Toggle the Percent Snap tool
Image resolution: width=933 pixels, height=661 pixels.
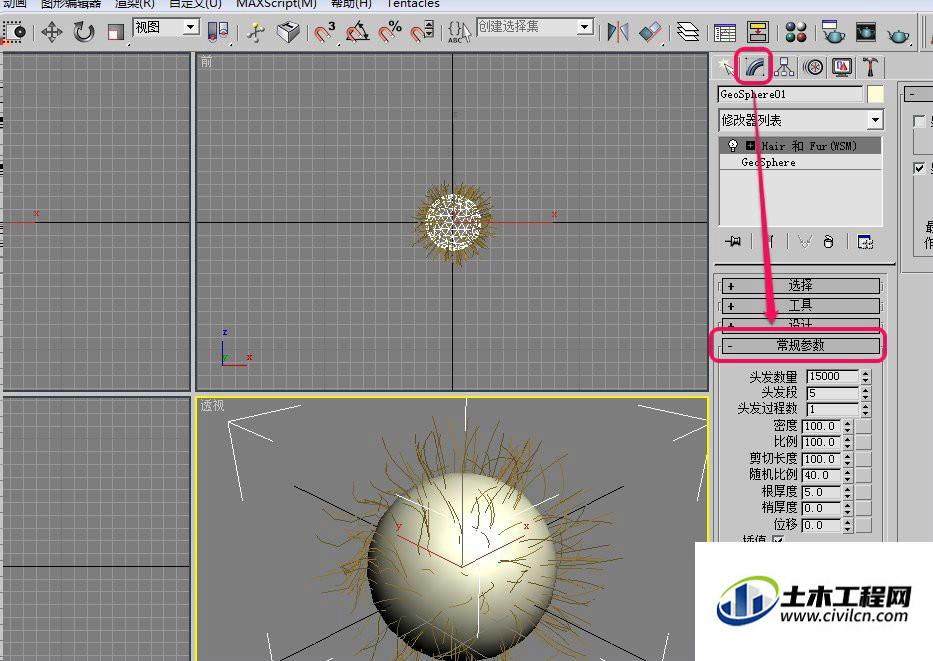point(390,32)
